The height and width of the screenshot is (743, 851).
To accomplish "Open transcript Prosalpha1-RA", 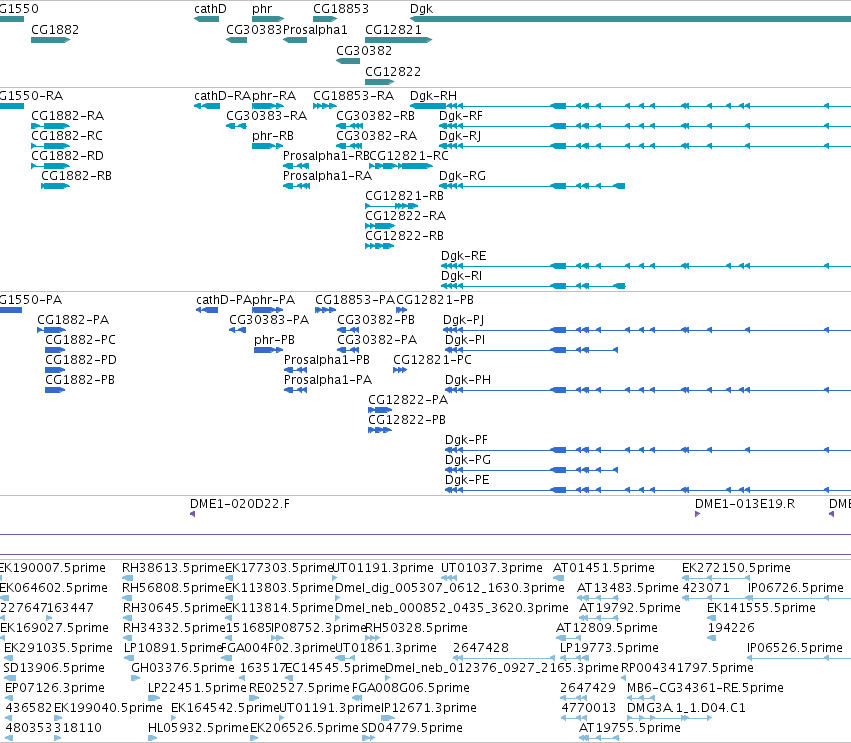I will (x=327, y=176).
